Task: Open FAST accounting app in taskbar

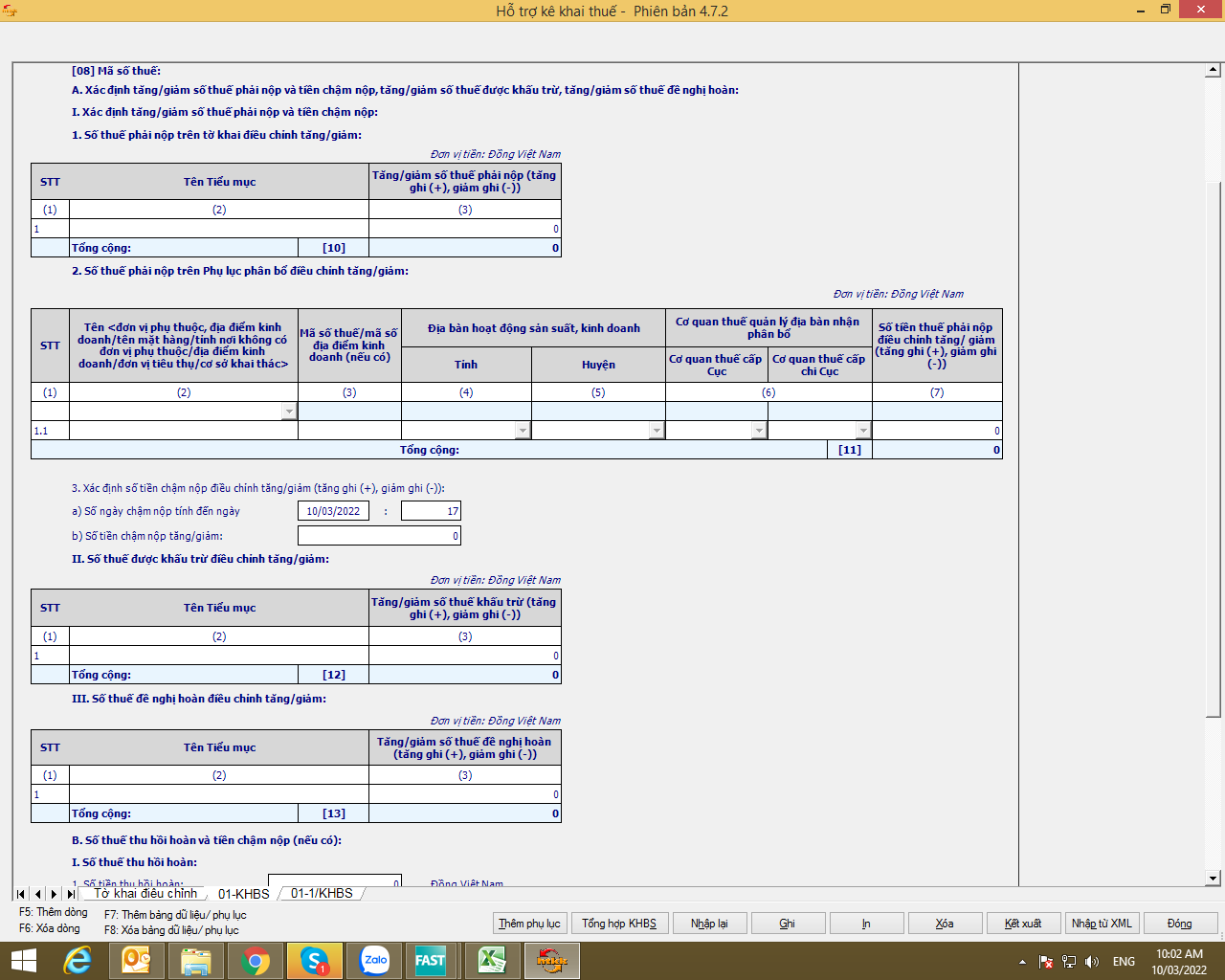Action: [431, 961]
